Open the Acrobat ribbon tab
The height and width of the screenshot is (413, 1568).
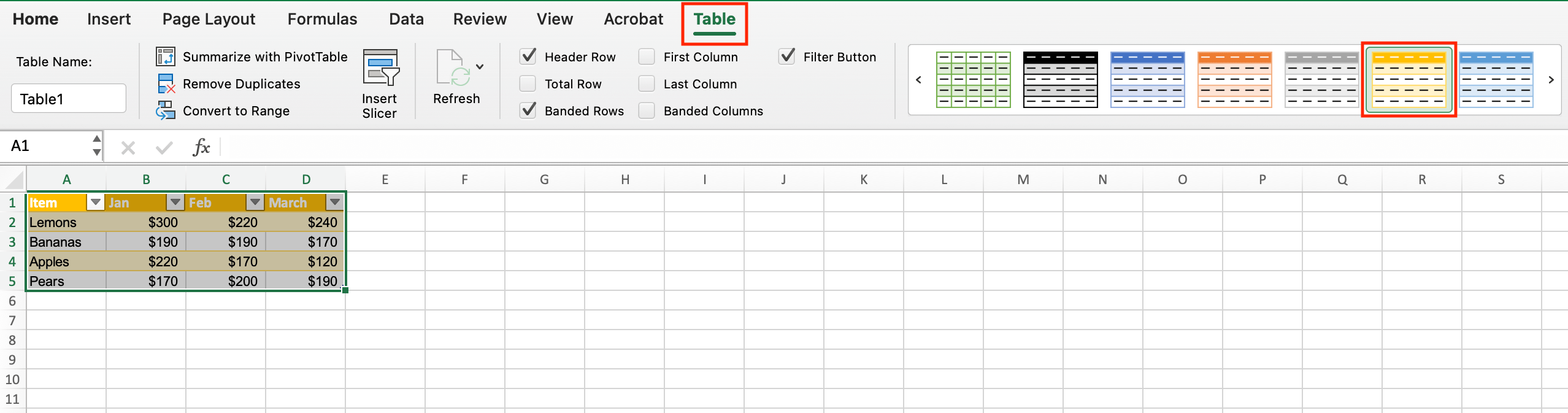[634, 19]
